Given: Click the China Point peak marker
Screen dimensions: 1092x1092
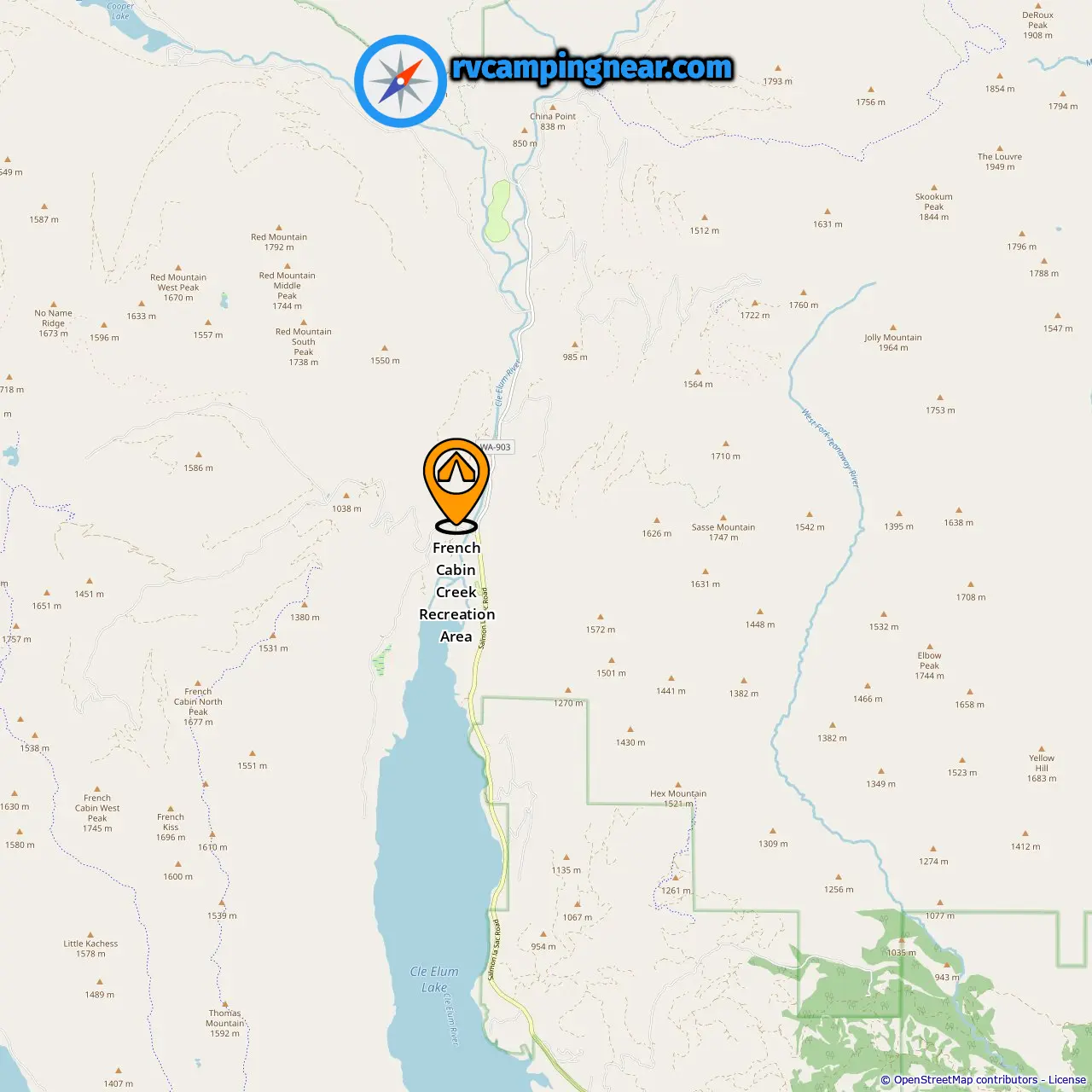Looking at the screenshot, I should point(553,107).
